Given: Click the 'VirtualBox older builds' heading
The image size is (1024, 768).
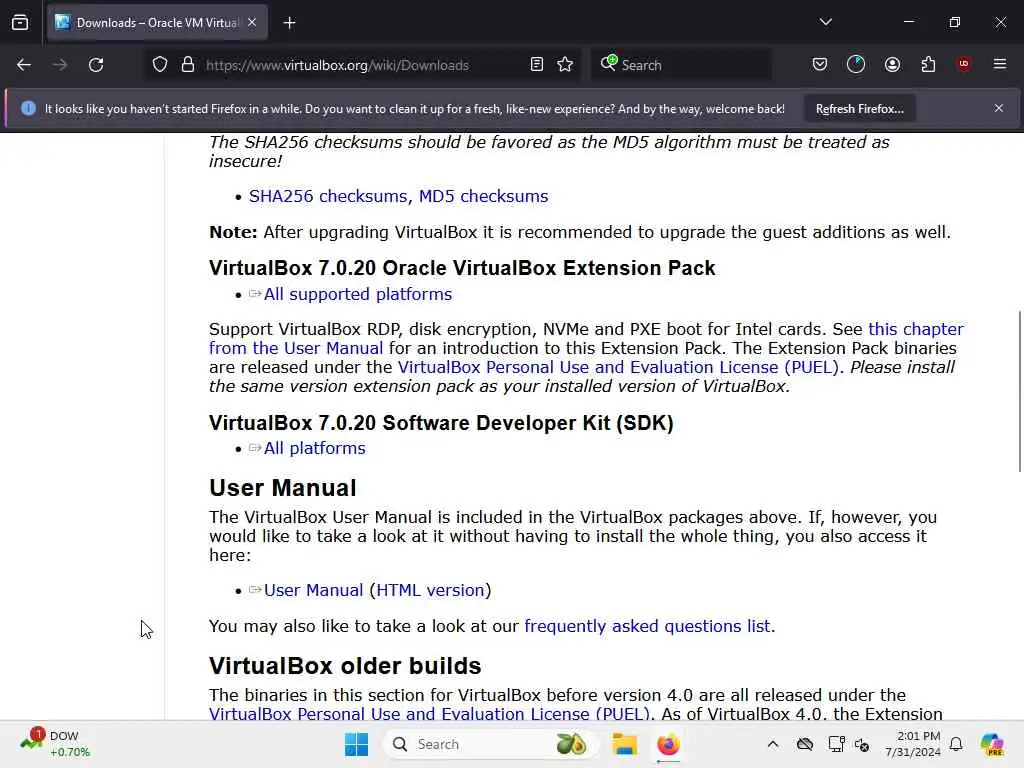Looking at the screenshot, I should 345,665.
